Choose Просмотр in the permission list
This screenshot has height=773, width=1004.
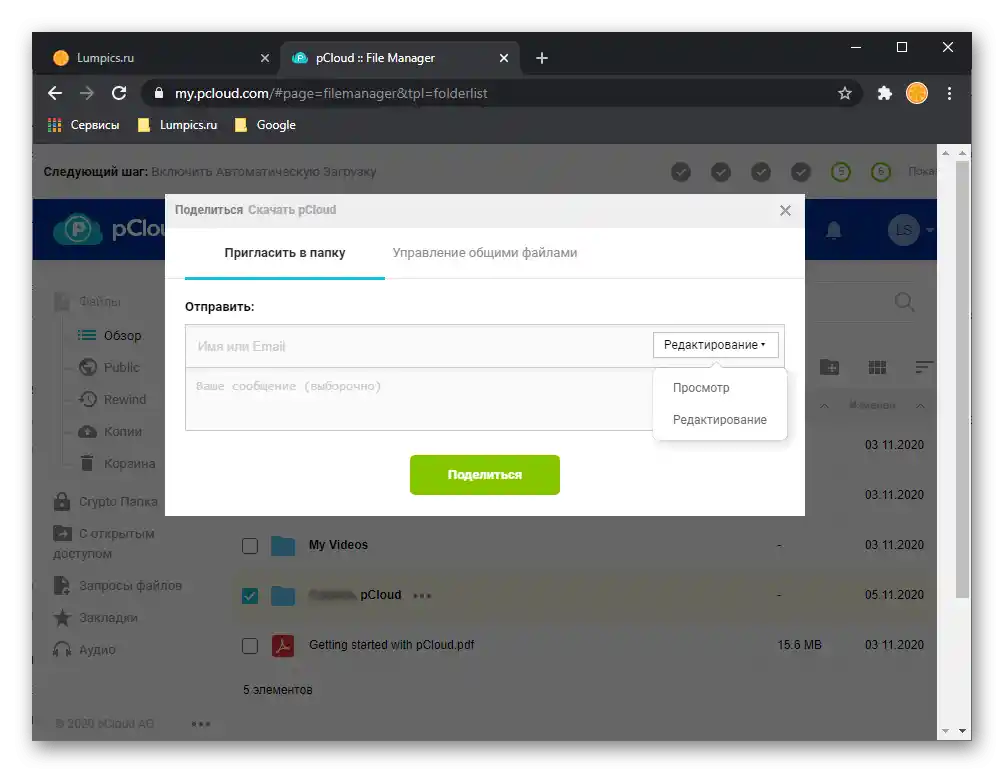(700, 388)
